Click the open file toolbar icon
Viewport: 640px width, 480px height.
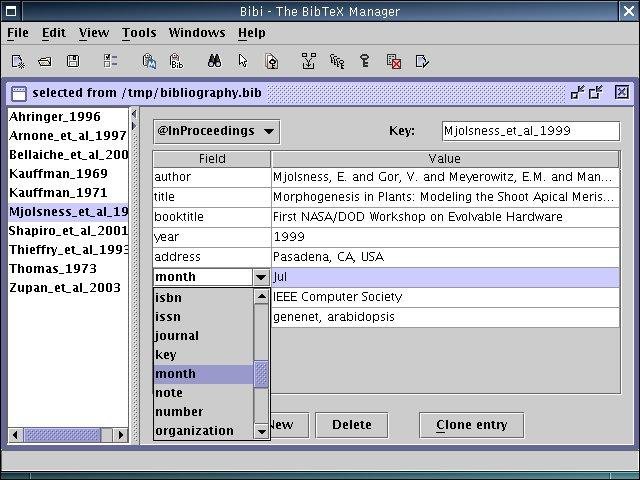pyautogui.click(x=45, y=61)
